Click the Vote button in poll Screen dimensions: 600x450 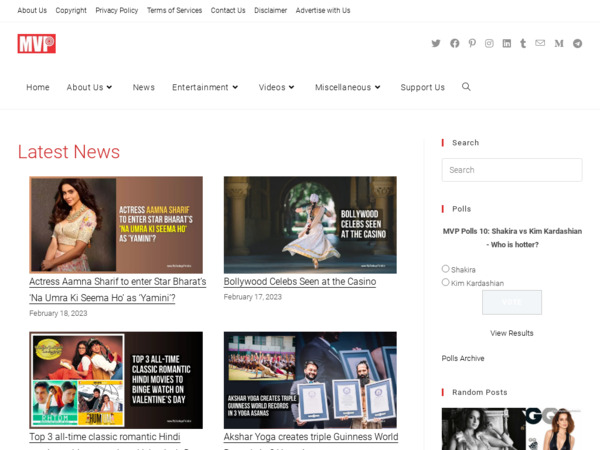pyautogui.click(x=512, y=302)
